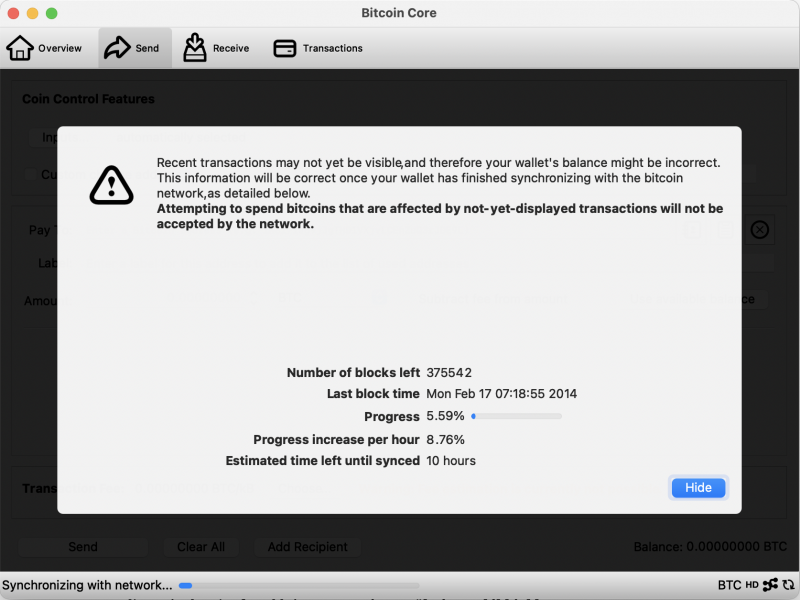Open the Receive tab
The height and width of the screenshot is (600, 800).
coord(217,48)
